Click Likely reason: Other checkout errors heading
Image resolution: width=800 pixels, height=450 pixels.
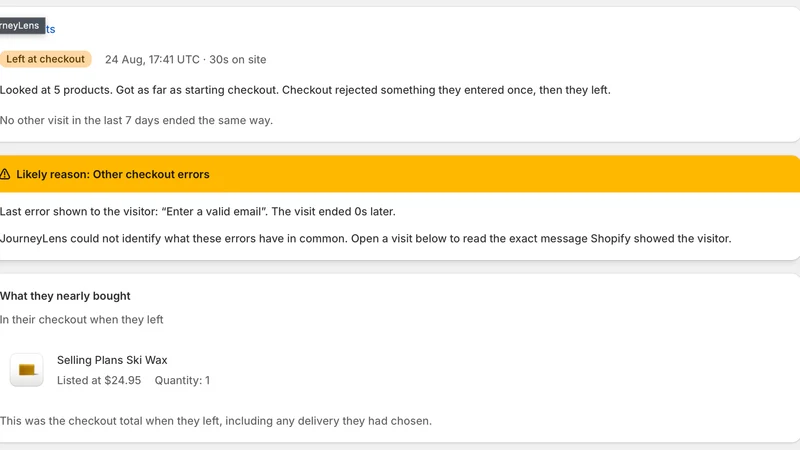coord(113,174)
